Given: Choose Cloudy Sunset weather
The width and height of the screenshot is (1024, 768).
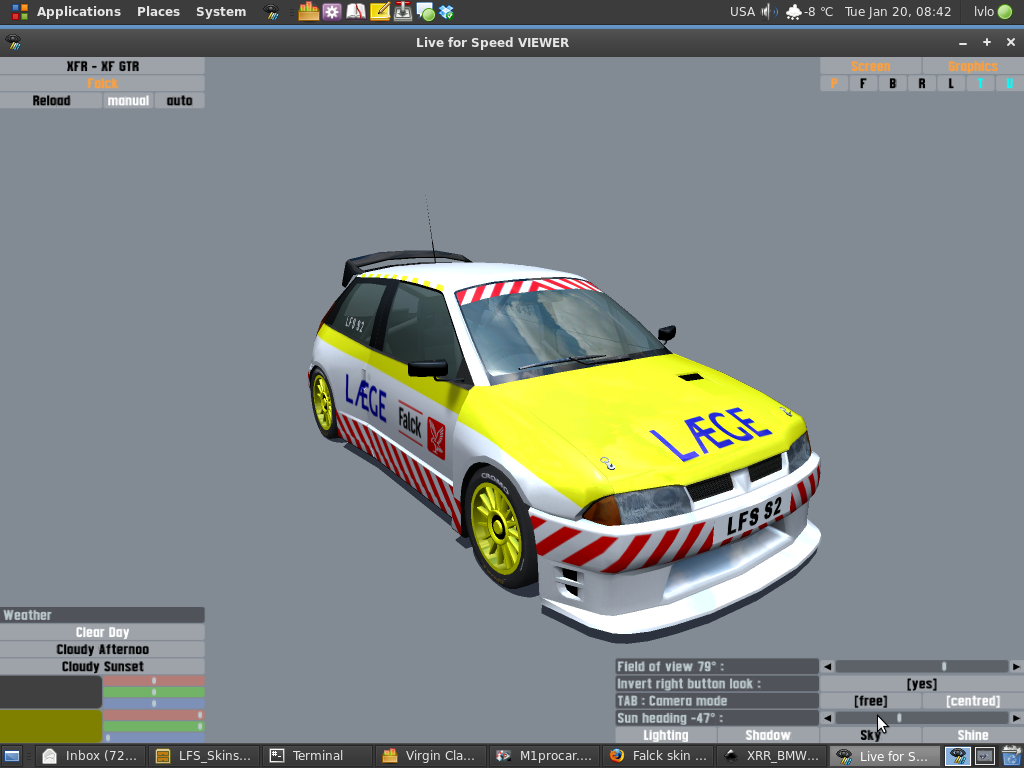Looking at the screenshot, I should (x=103, y=666).
